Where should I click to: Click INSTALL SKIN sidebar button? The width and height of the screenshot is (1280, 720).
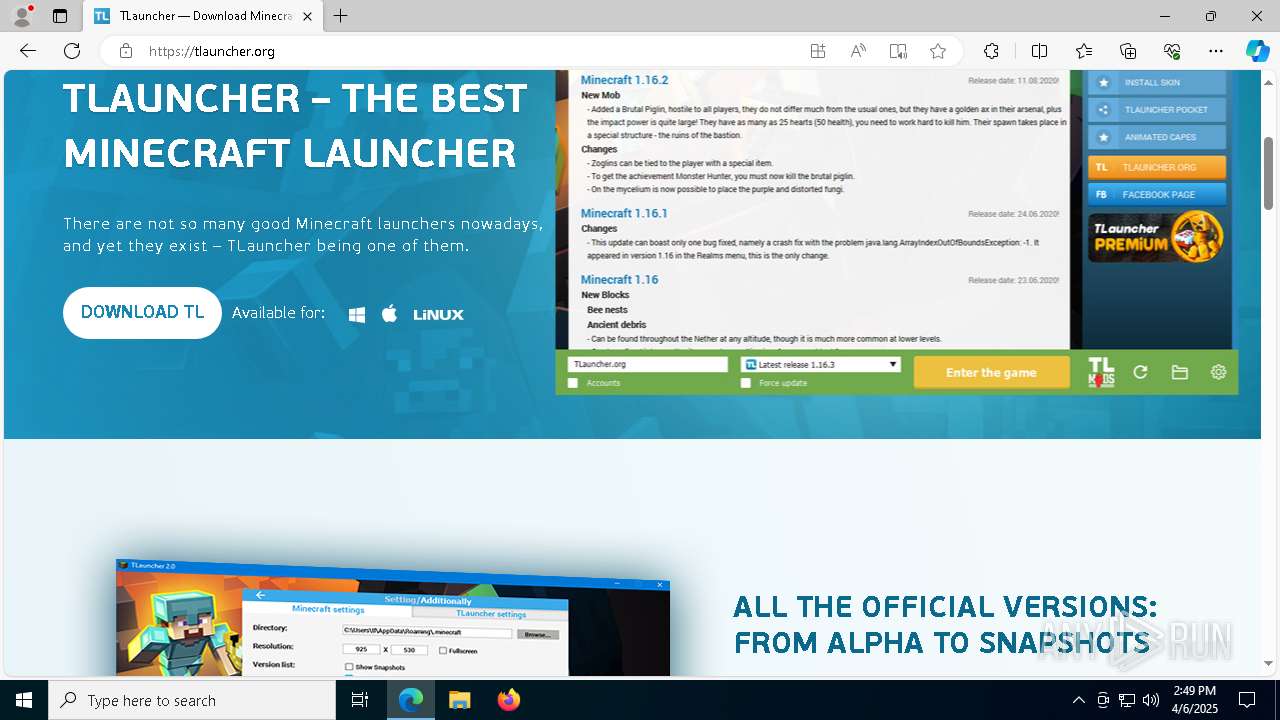point(1157,83)
